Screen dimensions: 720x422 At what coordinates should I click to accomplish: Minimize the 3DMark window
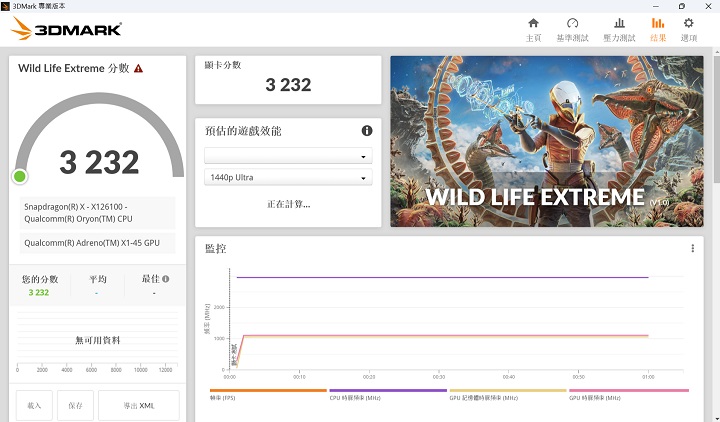click(656, 6)
